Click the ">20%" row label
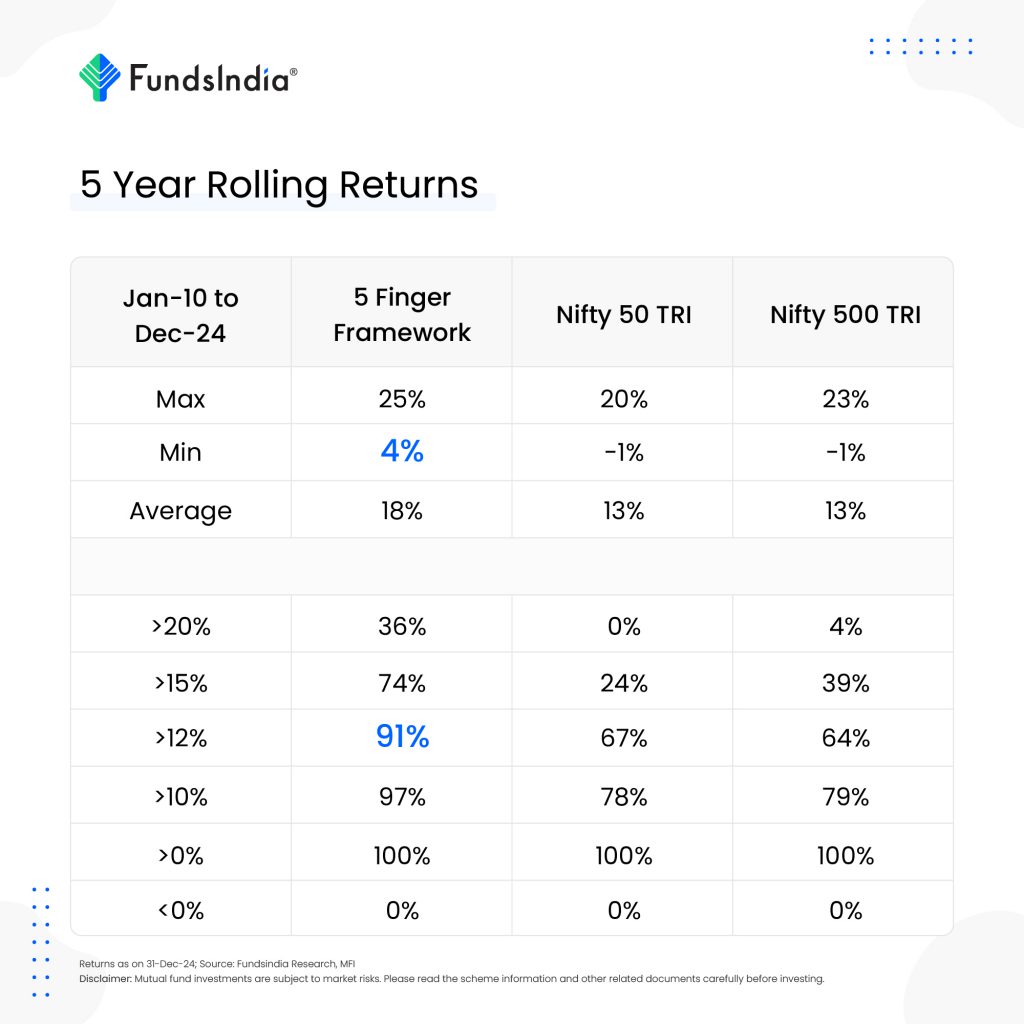Image resolution: width=1024 pixels, height=1024 pixels. 180,627
